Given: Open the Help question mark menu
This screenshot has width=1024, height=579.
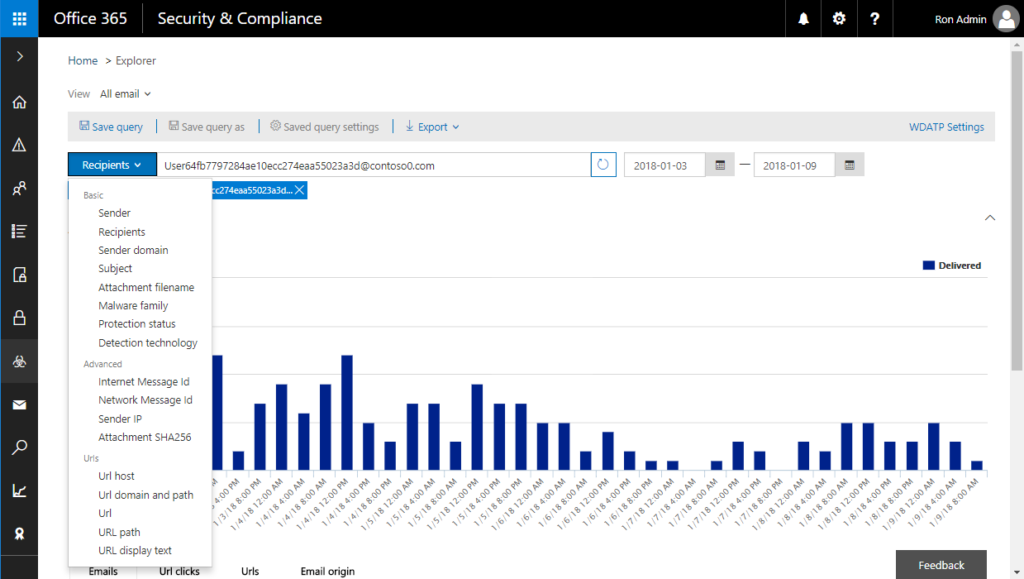Looking at the screenshot, I should point(875,18).
